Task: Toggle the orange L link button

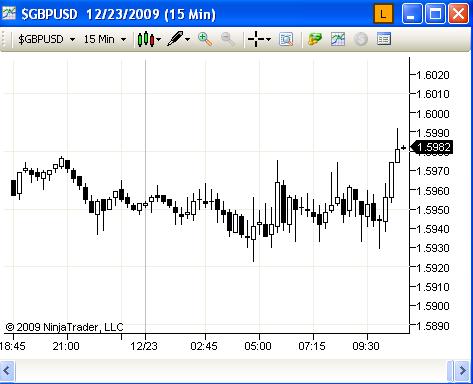Action: coord(383,14)
